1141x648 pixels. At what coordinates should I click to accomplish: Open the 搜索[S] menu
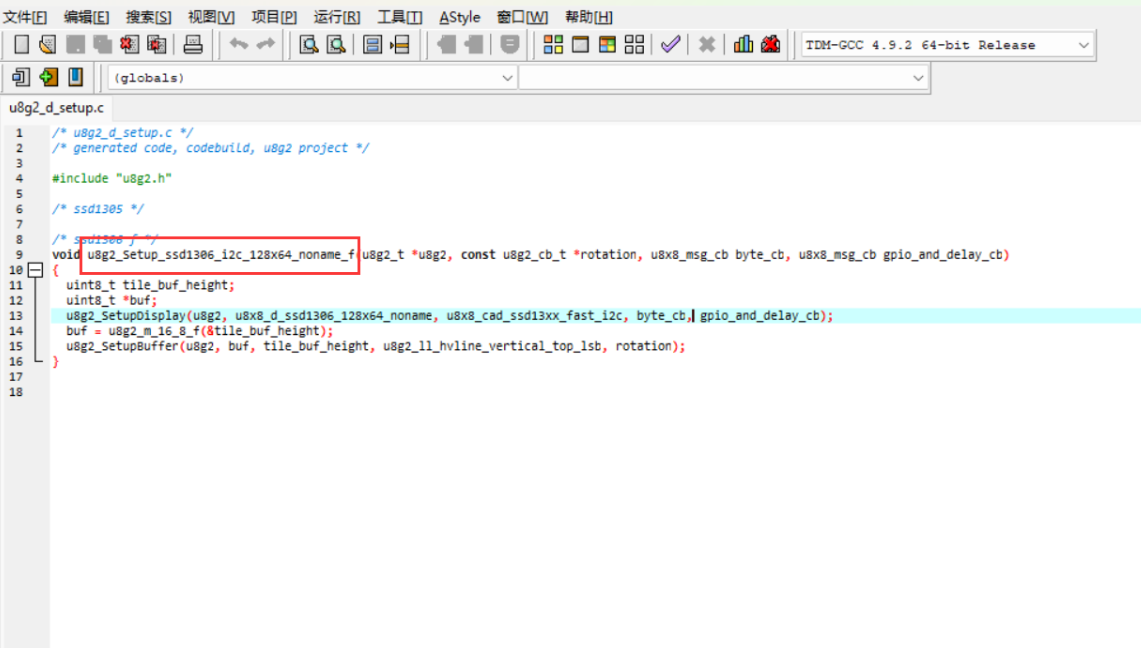[x=148, y=17]
